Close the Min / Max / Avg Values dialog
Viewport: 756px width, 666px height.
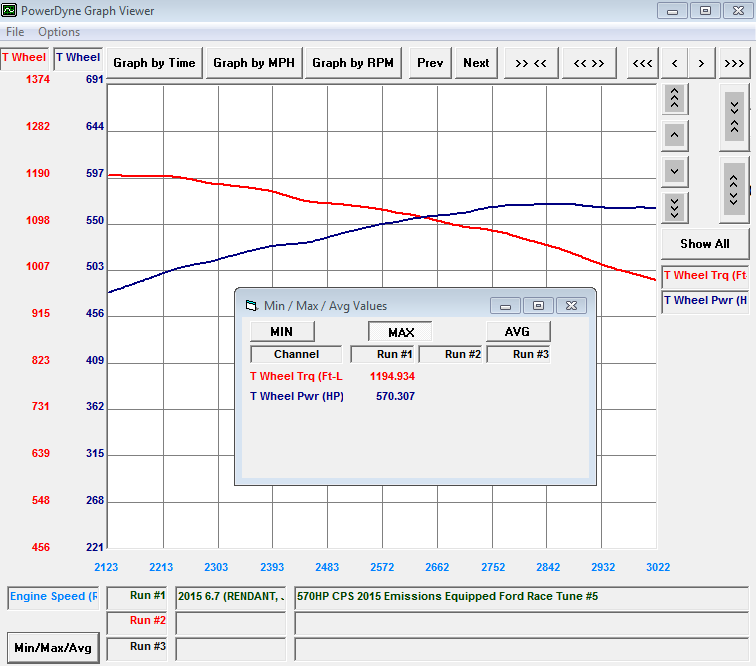[x=571, y=306]
